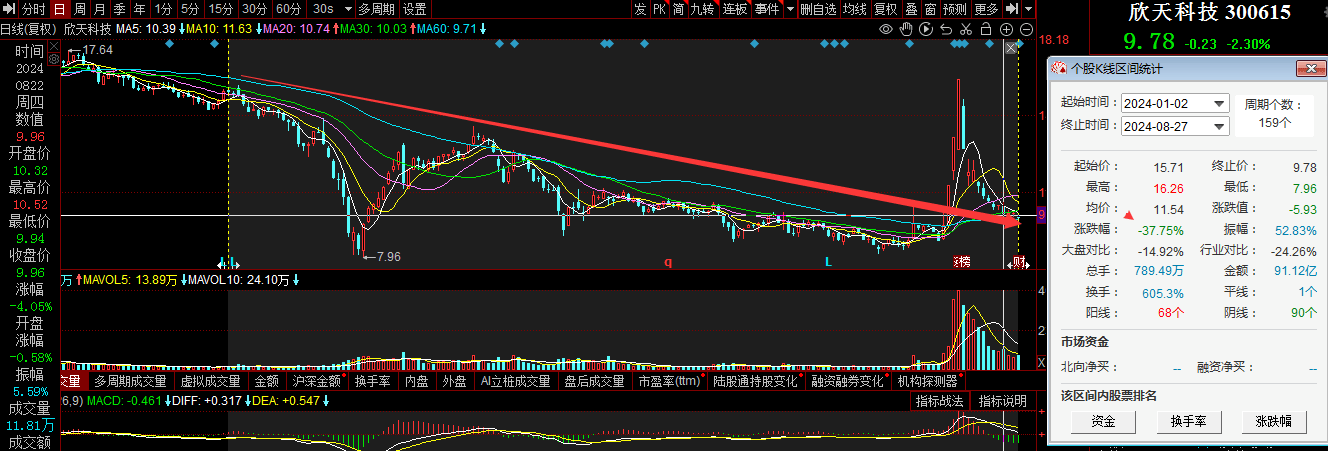Select the AI立桩成交量 indicator tab
Screen dimensions: 1328x451
click(x=516, y=381)
